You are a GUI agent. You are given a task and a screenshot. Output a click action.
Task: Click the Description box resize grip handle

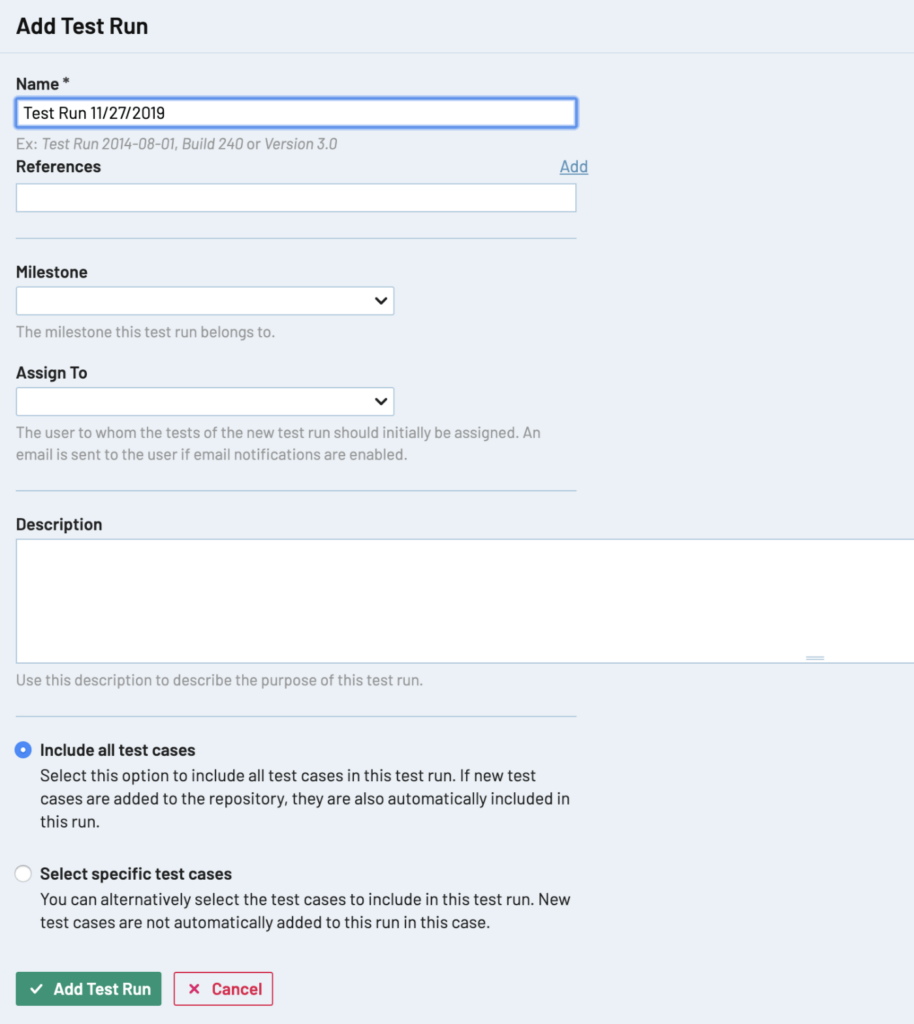[815, 658]
